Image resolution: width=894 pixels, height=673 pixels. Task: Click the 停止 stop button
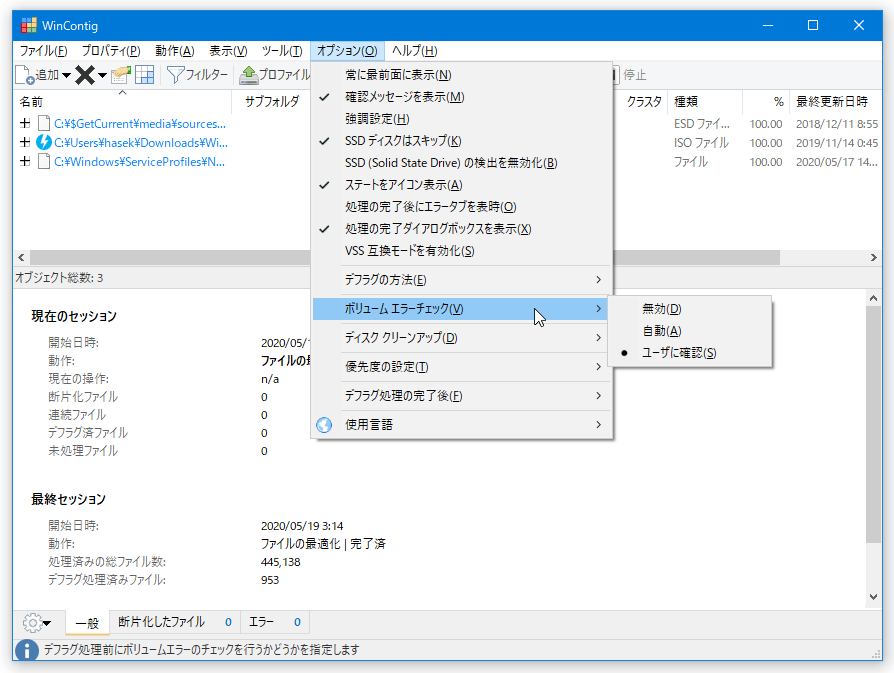point(631,75)
